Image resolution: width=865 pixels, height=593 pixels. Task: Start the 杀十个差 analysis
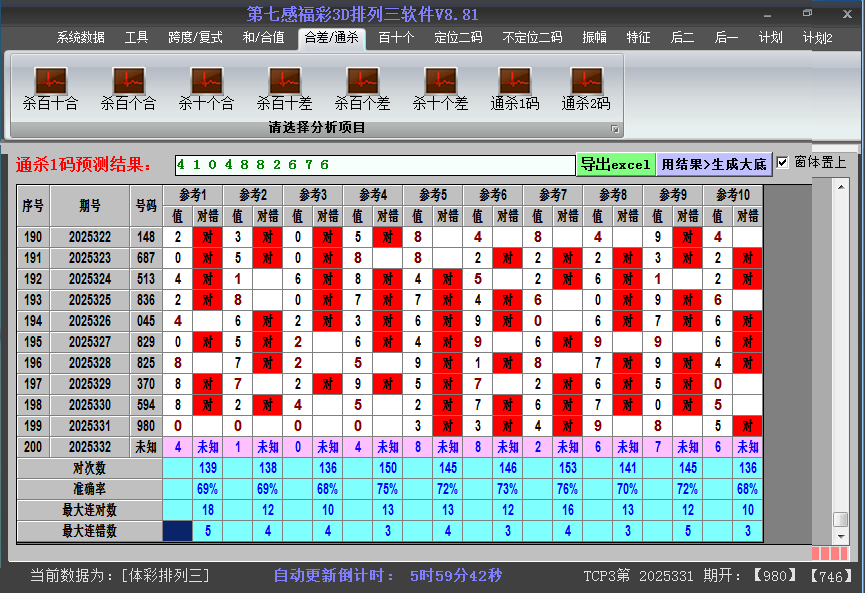pos(440,88)
